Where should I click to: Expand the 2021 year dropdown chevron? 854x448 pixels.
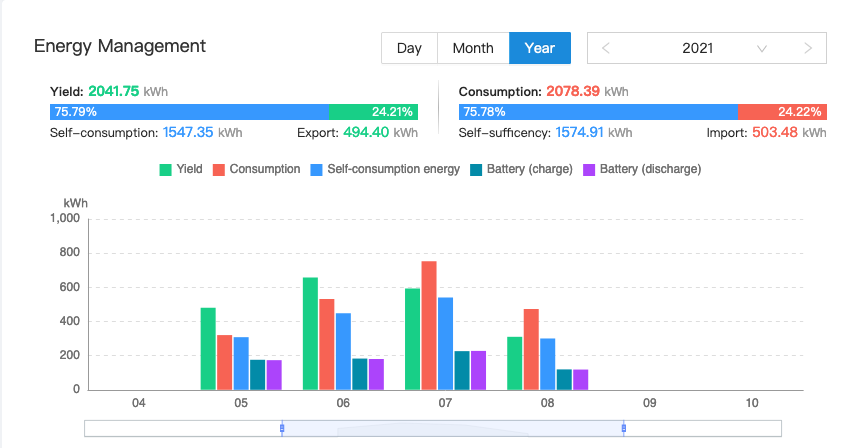point(762,48)
